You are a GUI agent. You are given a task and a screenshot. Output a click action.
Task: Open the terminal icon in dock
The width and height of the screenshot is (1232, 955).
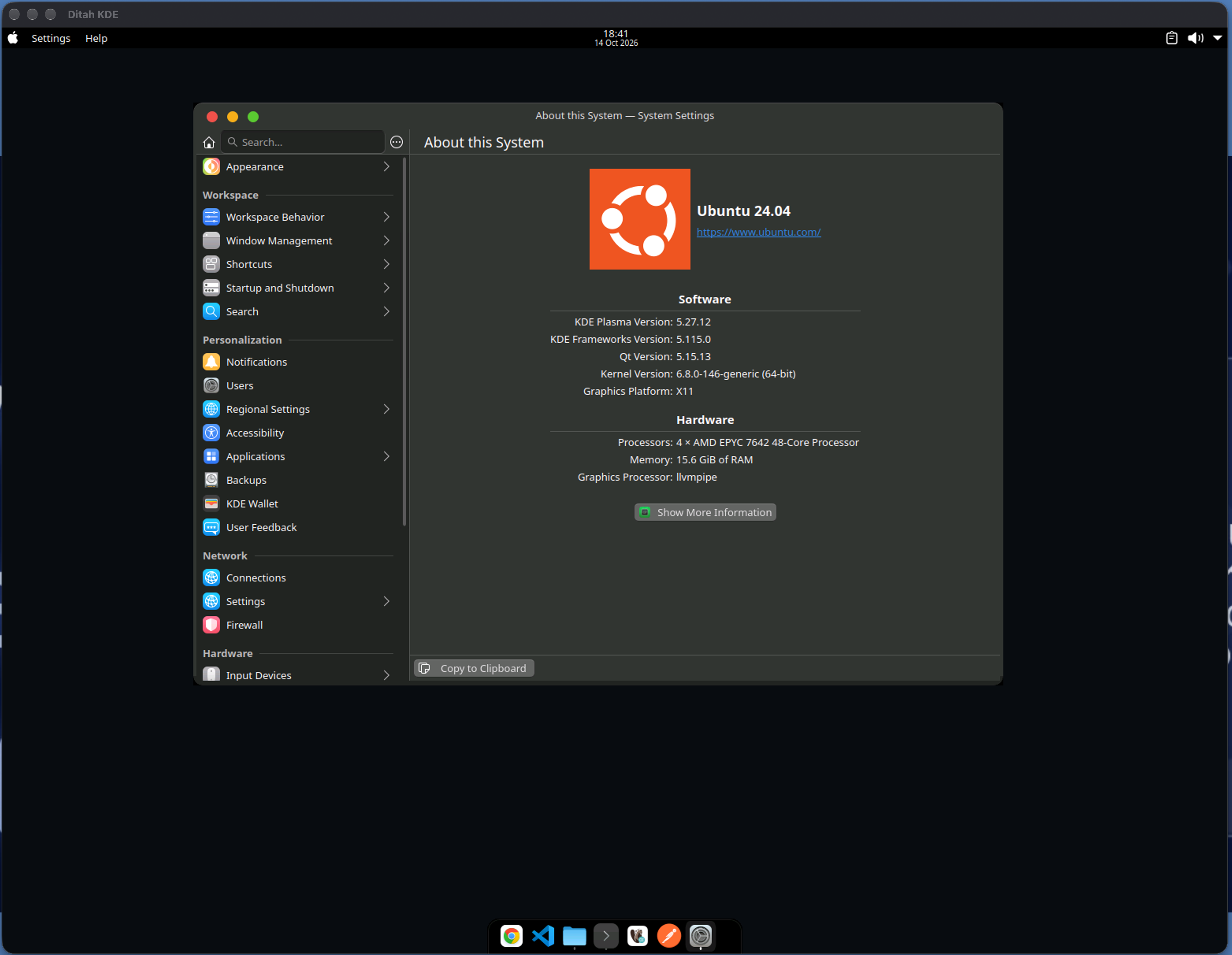(606, 936)
